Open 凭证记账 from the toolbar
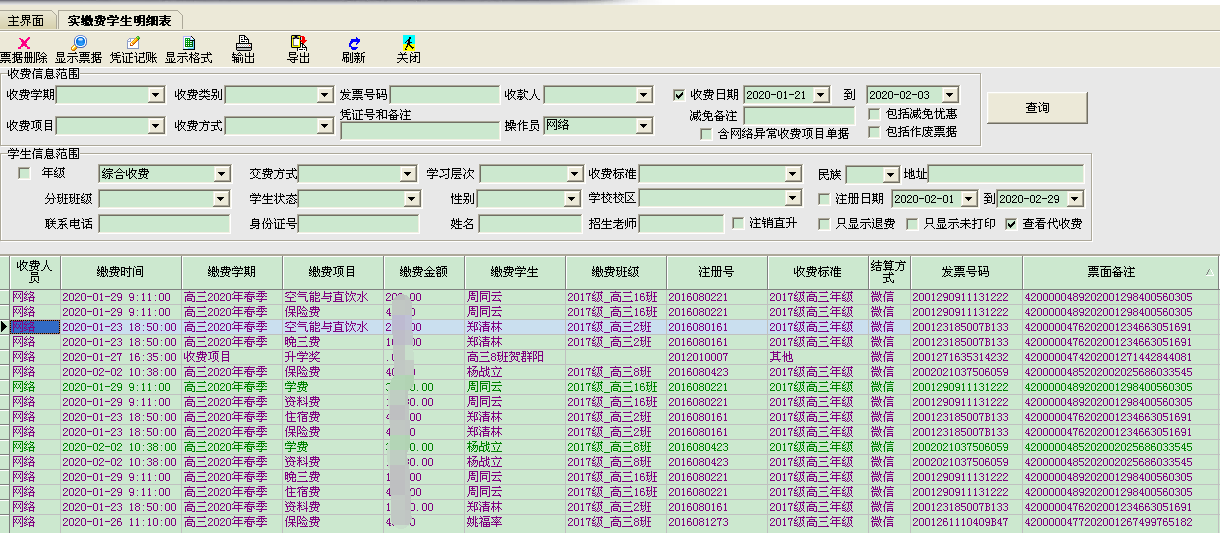Image resolution: width=1220 pixels, height=533 pixels. [133, 43]
